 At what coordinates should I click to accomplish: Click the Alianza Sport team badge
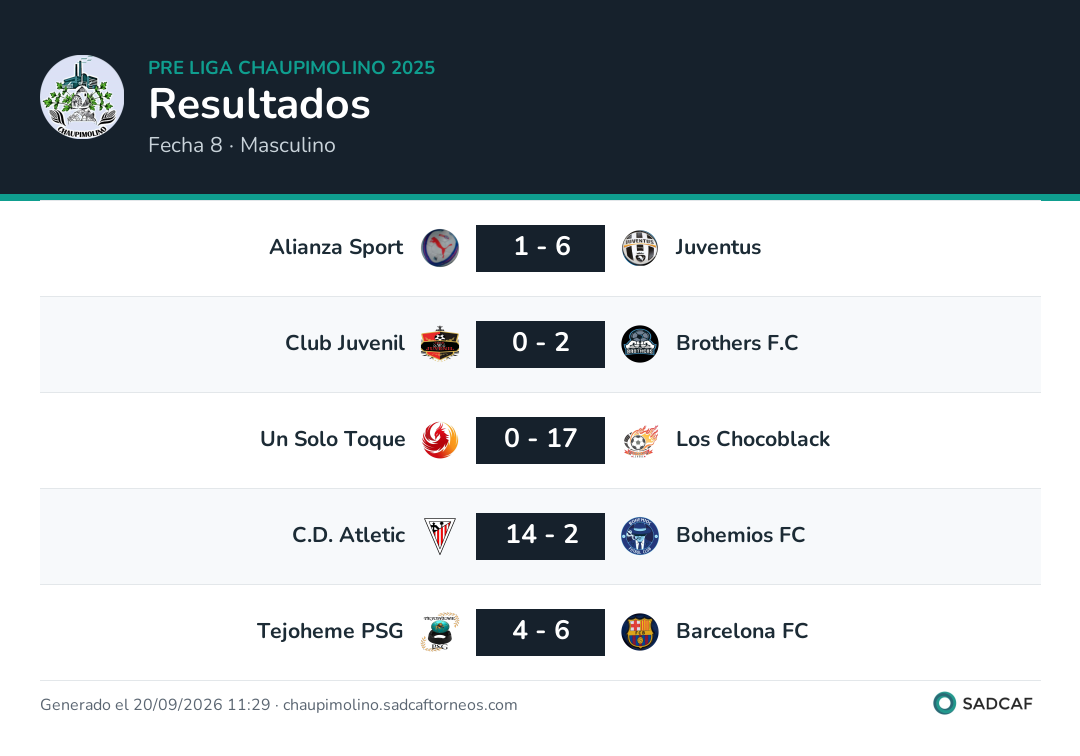(x=440, y=248)
